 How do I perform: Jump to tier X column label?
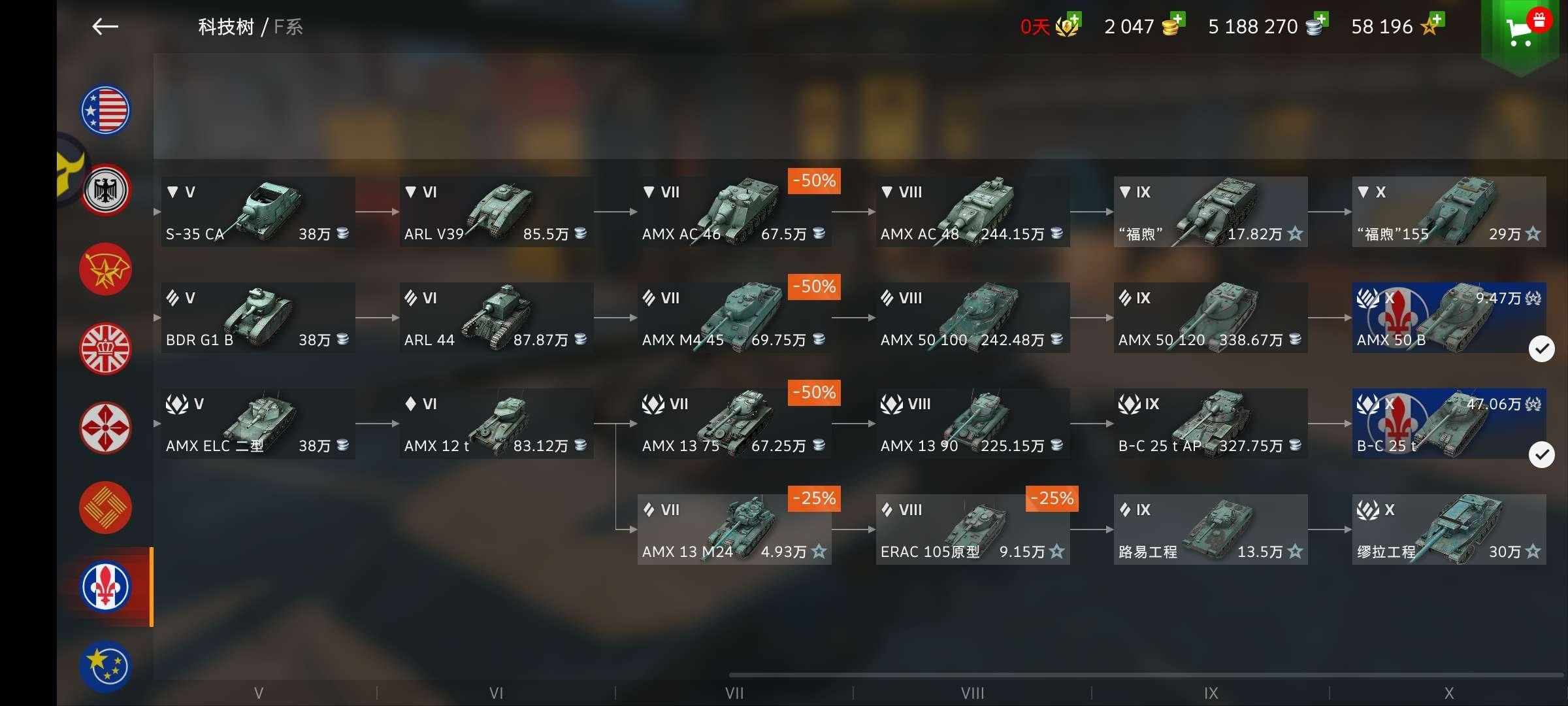point(1448,693)
